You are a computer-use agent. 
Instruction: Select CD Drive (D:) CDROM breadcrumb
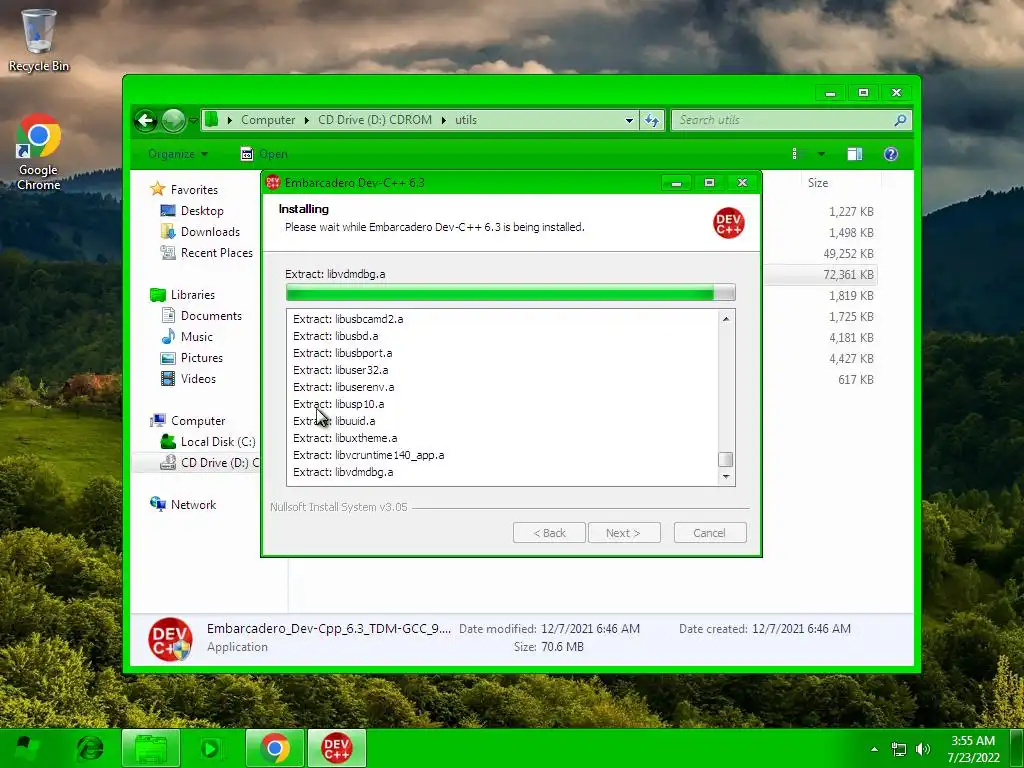click(x=375, y=120)
